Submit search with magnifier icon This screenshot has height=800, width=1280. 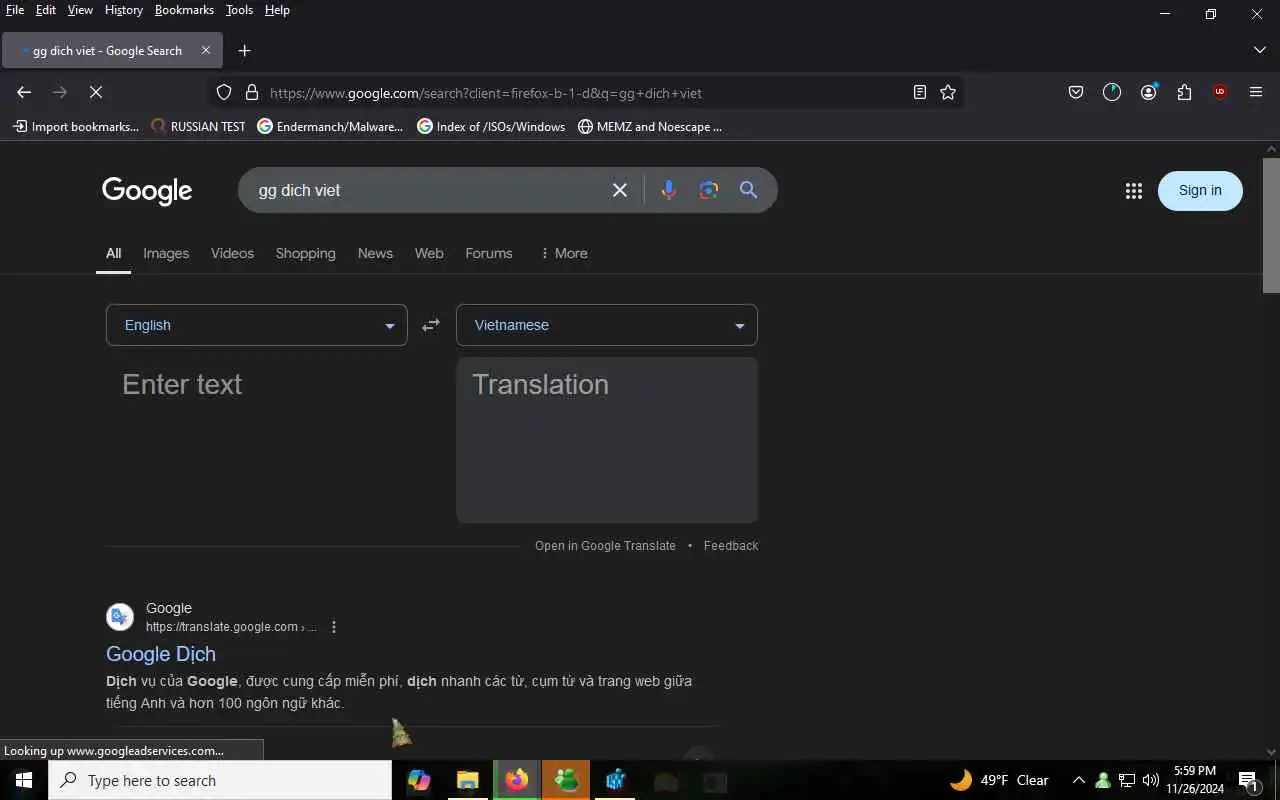click(748, 190)
